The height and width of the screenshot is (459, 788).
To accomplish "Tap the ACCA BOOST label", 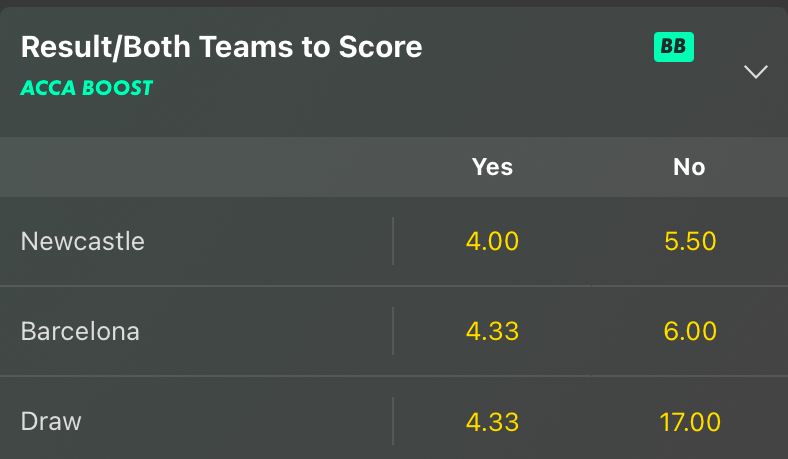I will [x=86, y=88].
